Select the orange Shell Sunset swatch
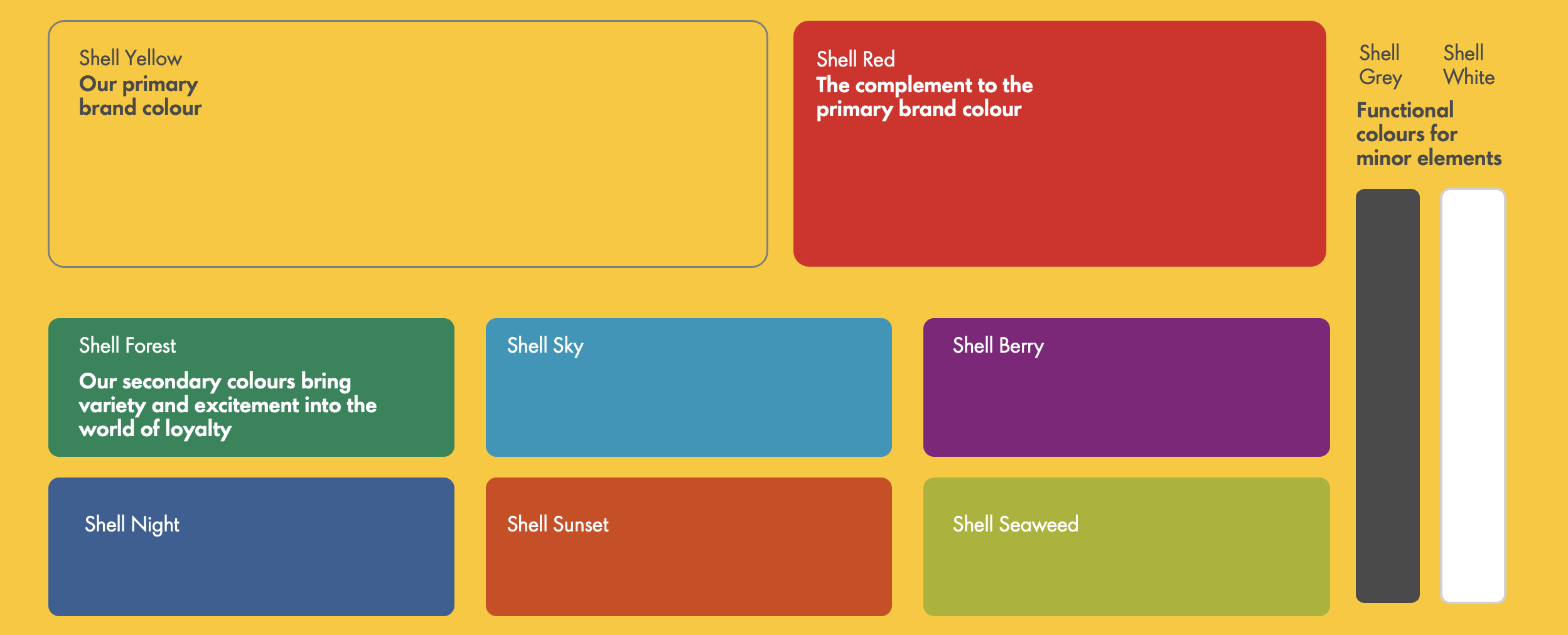This screenshot has width=1568, height=635. pyautogui.click(x=689, y=565)
